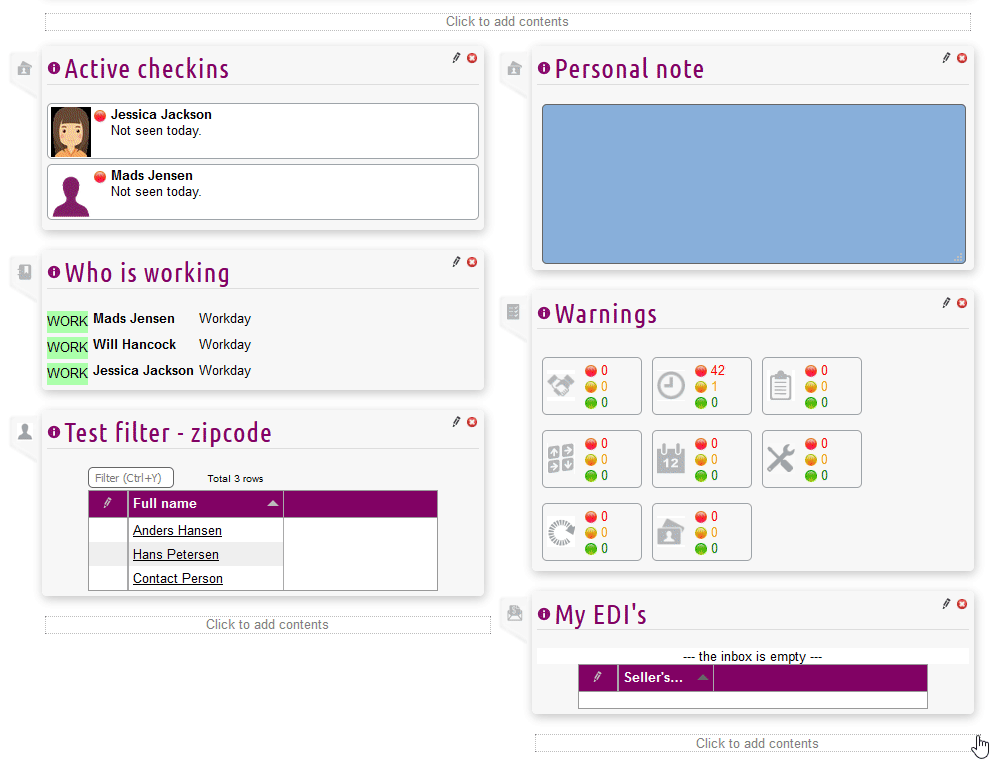Click the circular spinner warnings icon
Viewport: 995px width, 763px height.
click(561, 532)
